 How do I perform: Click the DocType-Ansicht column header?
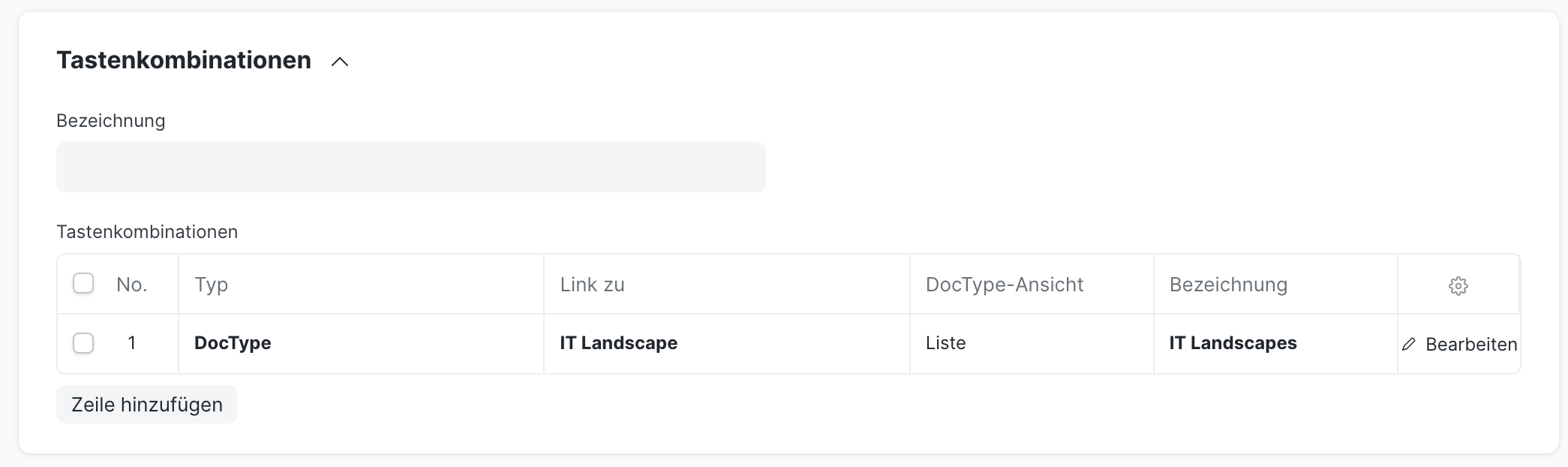pos(1032,285)
